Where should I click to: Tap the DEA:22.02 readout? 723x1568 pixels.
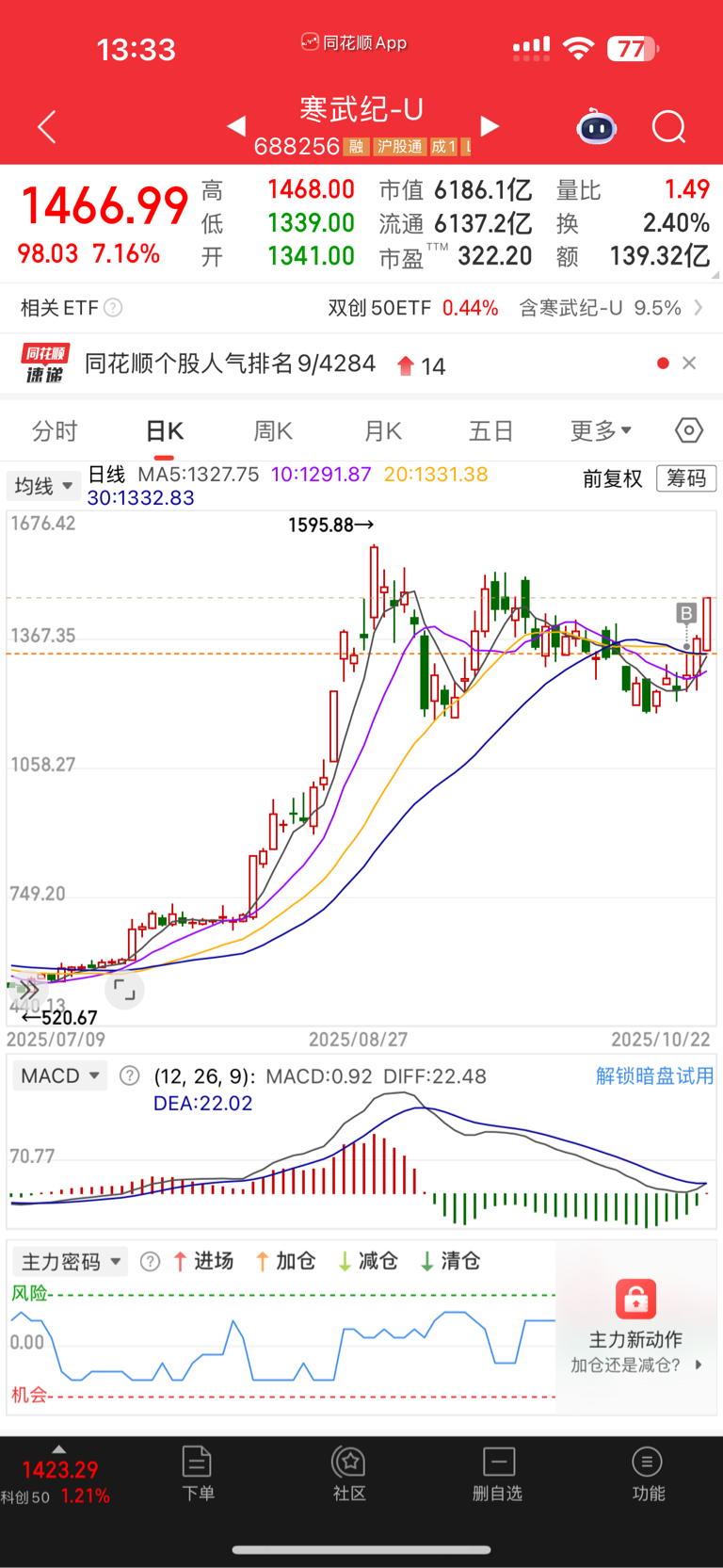pyautogui.click(x=203, y=1103)
